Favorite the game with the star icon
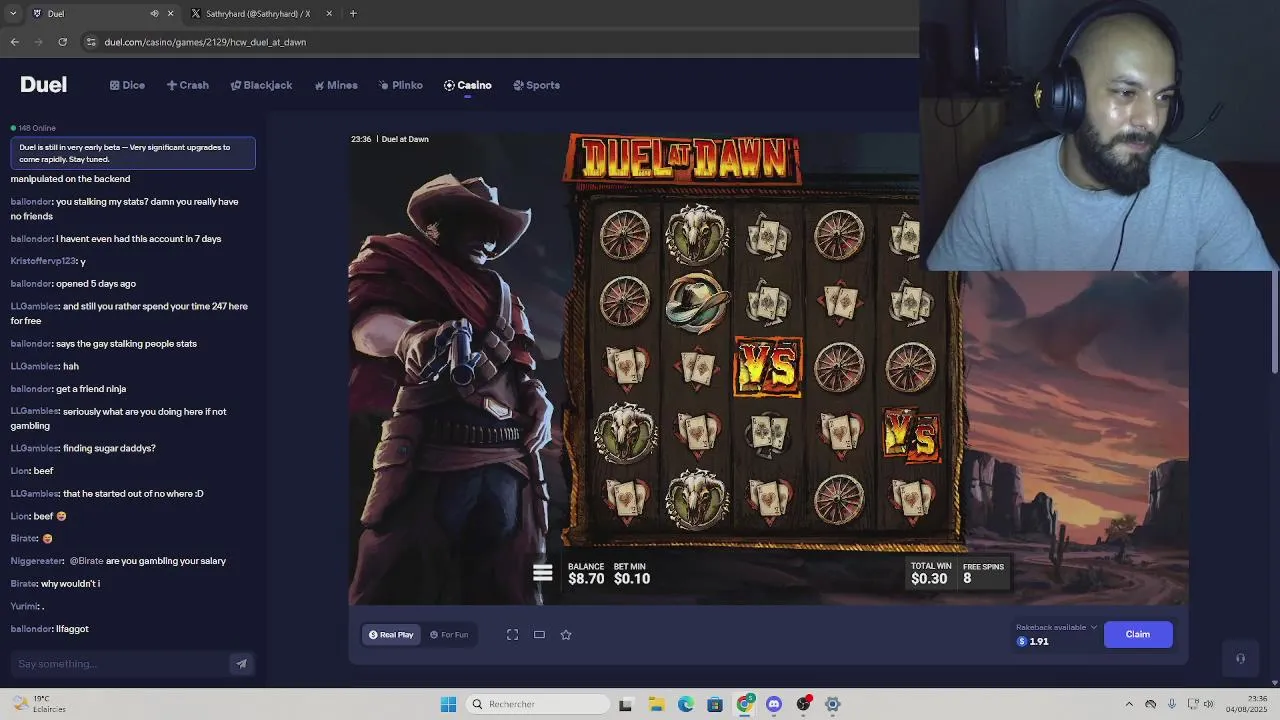 pos(566,634)
